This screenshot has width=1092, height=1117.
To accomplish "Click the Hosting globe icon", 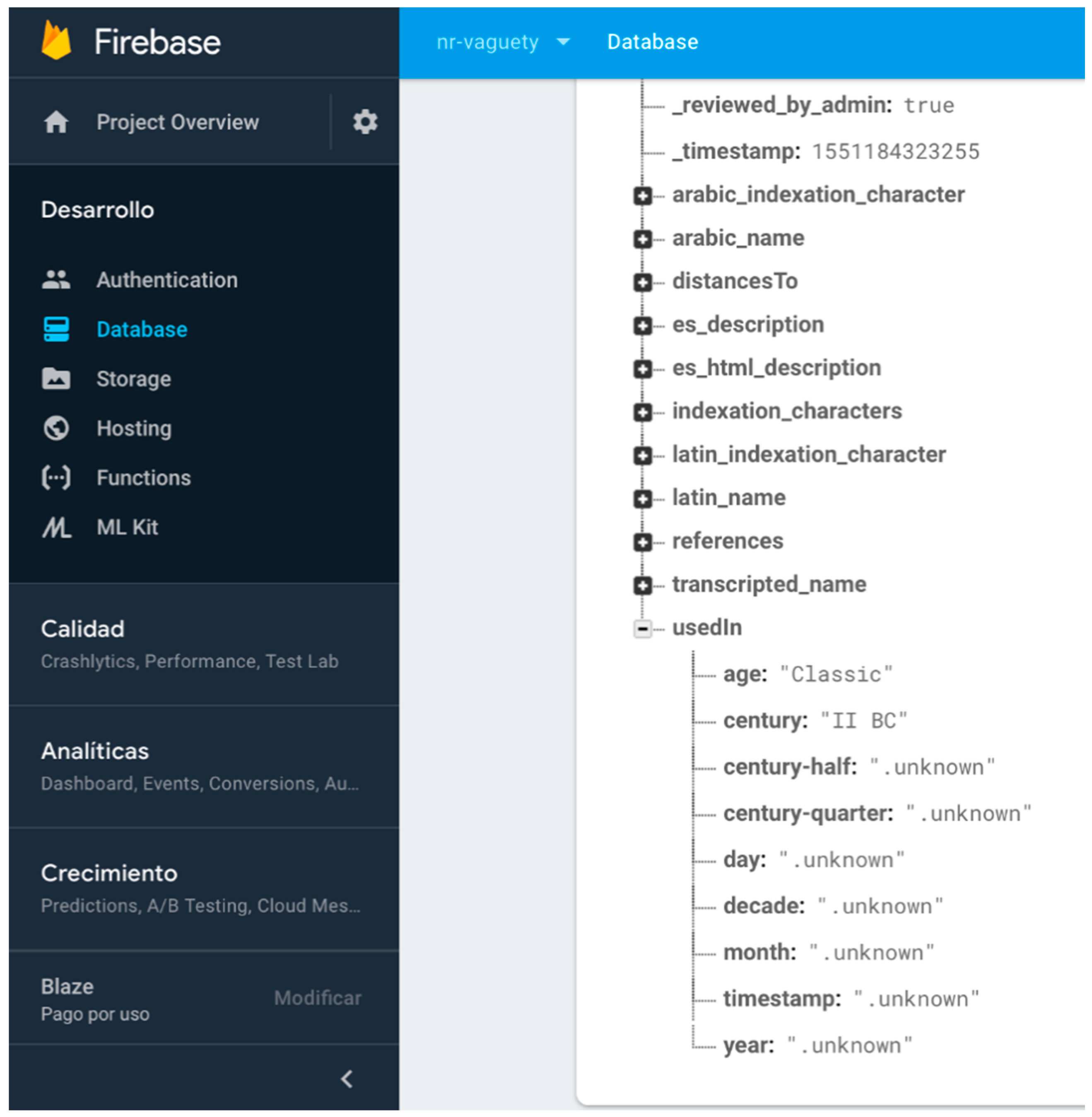I will point(56,429).
